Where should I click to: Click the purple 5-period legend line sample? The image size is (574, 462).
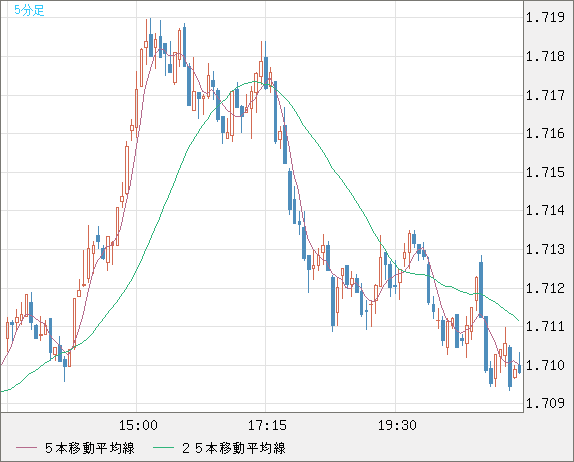(26, 448)
